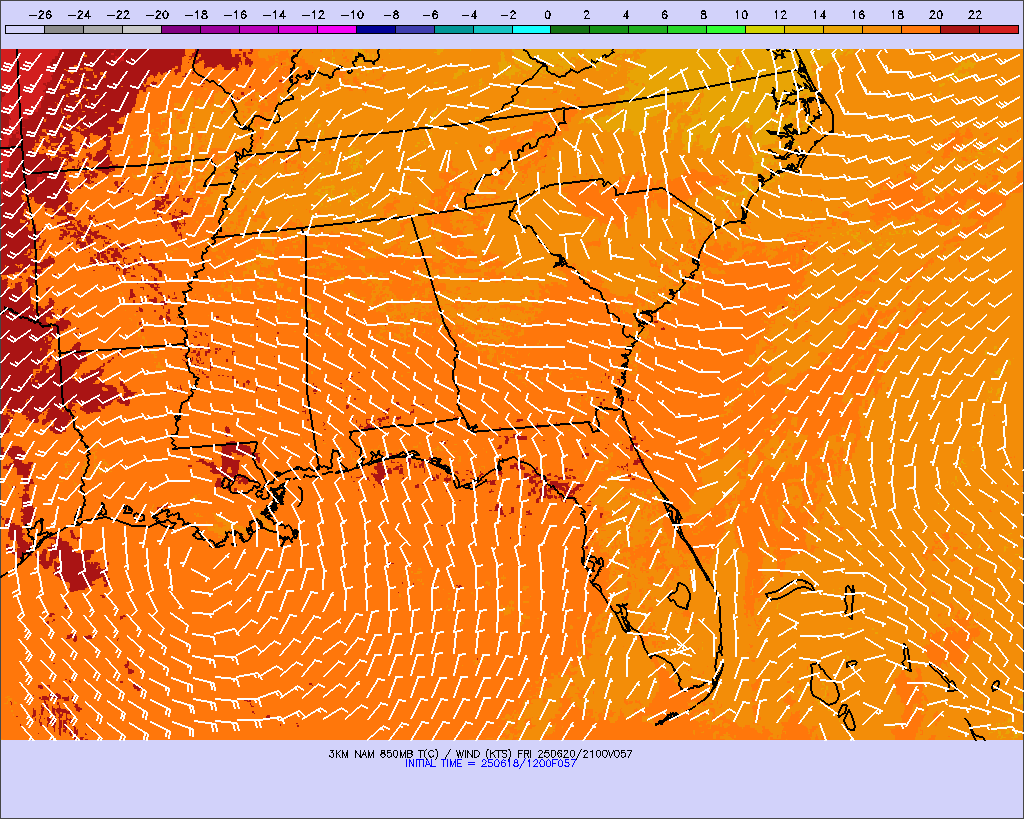Click the bright green swatch between 8 and 10
Screen dimensions: 1024x819
point(726,29)
